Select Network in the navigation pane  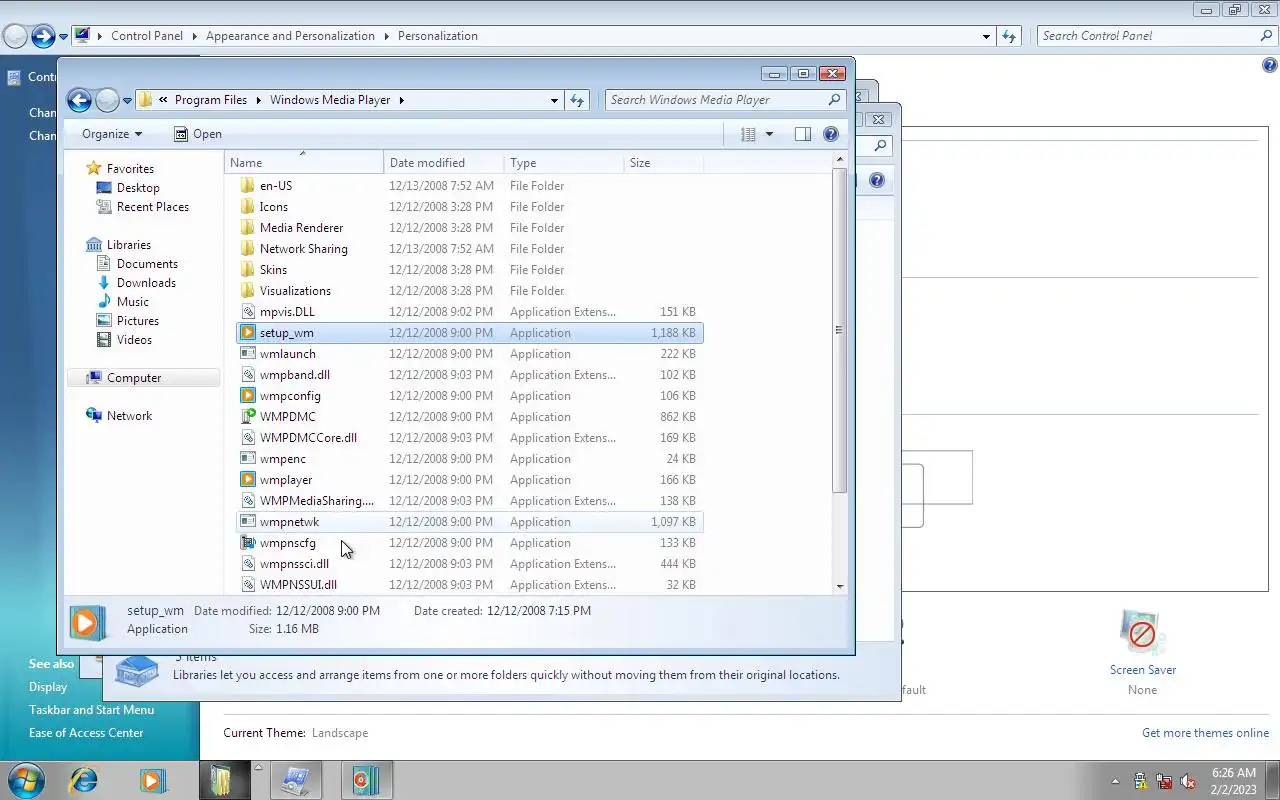click(x=129, y=416)
